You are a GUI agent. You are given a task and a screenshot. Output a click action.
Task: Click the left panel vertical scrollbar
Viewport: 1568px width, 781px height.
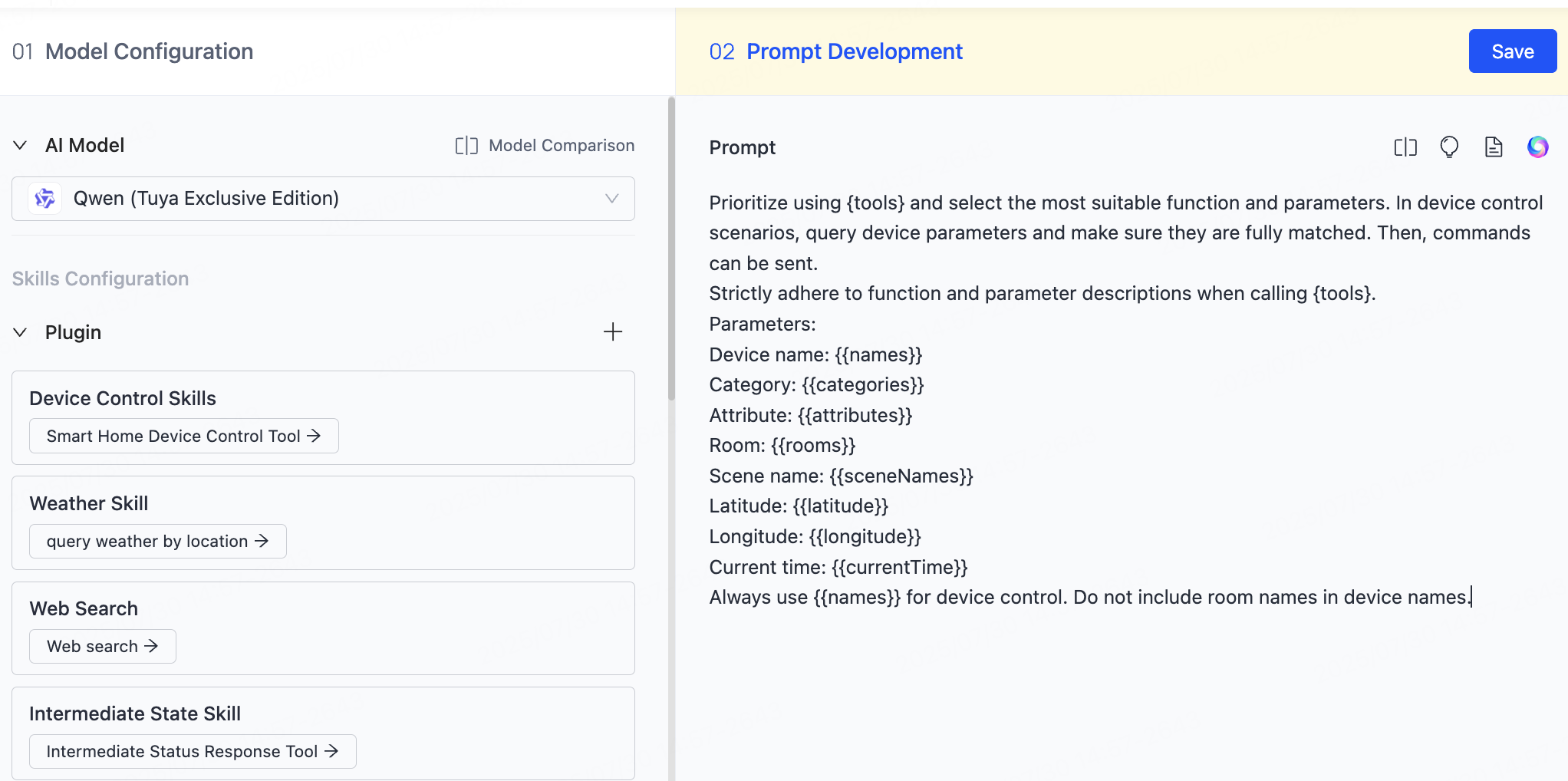point(671,246)
